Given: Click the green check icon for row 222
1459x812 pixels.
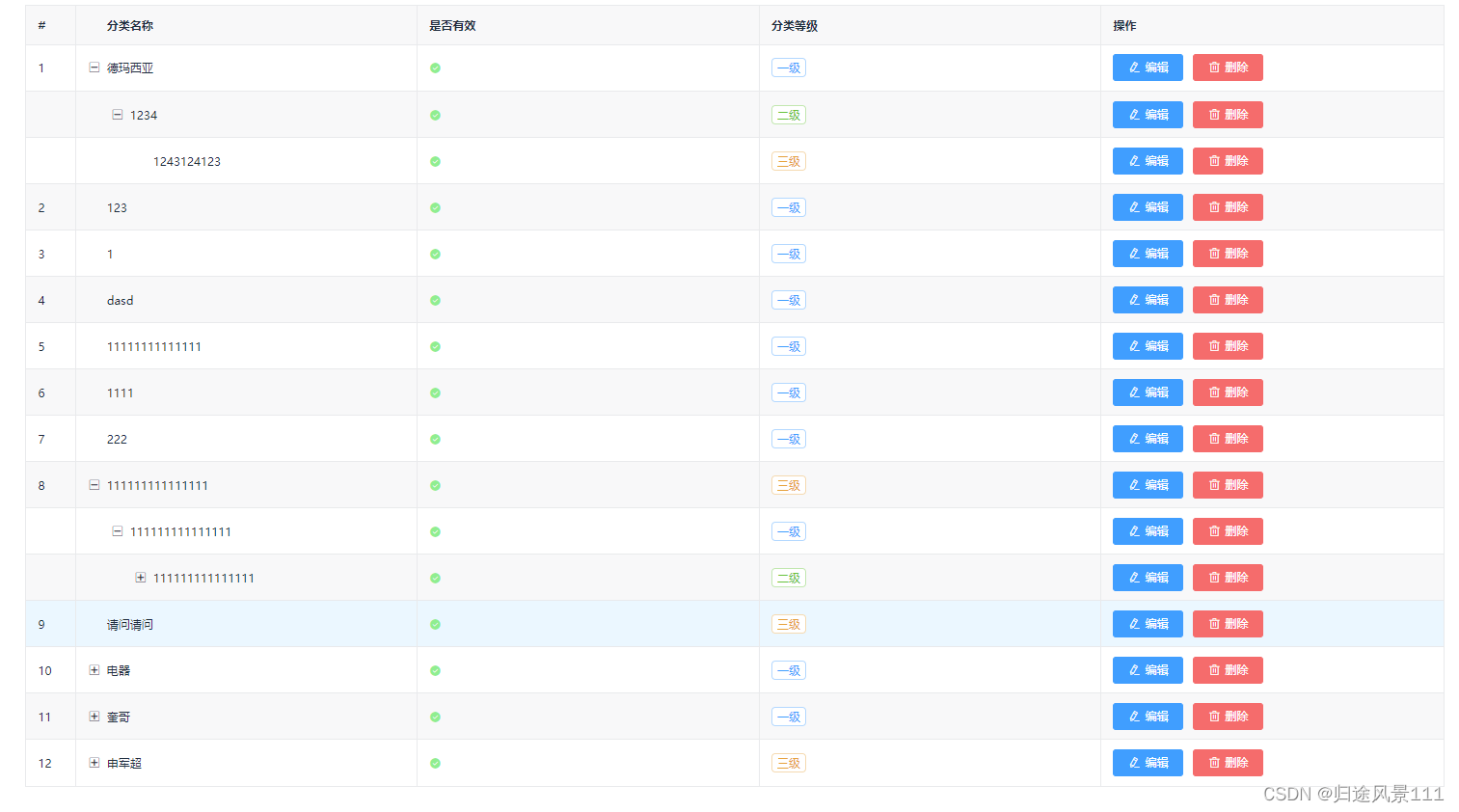Looking at the screenshot, I should [435, 439].
